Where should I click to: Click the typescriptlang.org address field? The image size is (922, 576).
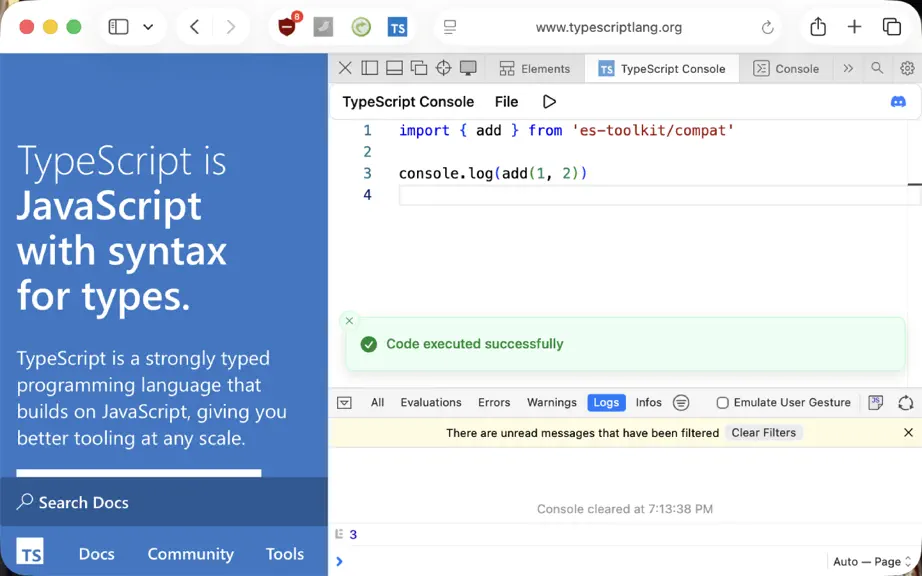click(609, 27)
